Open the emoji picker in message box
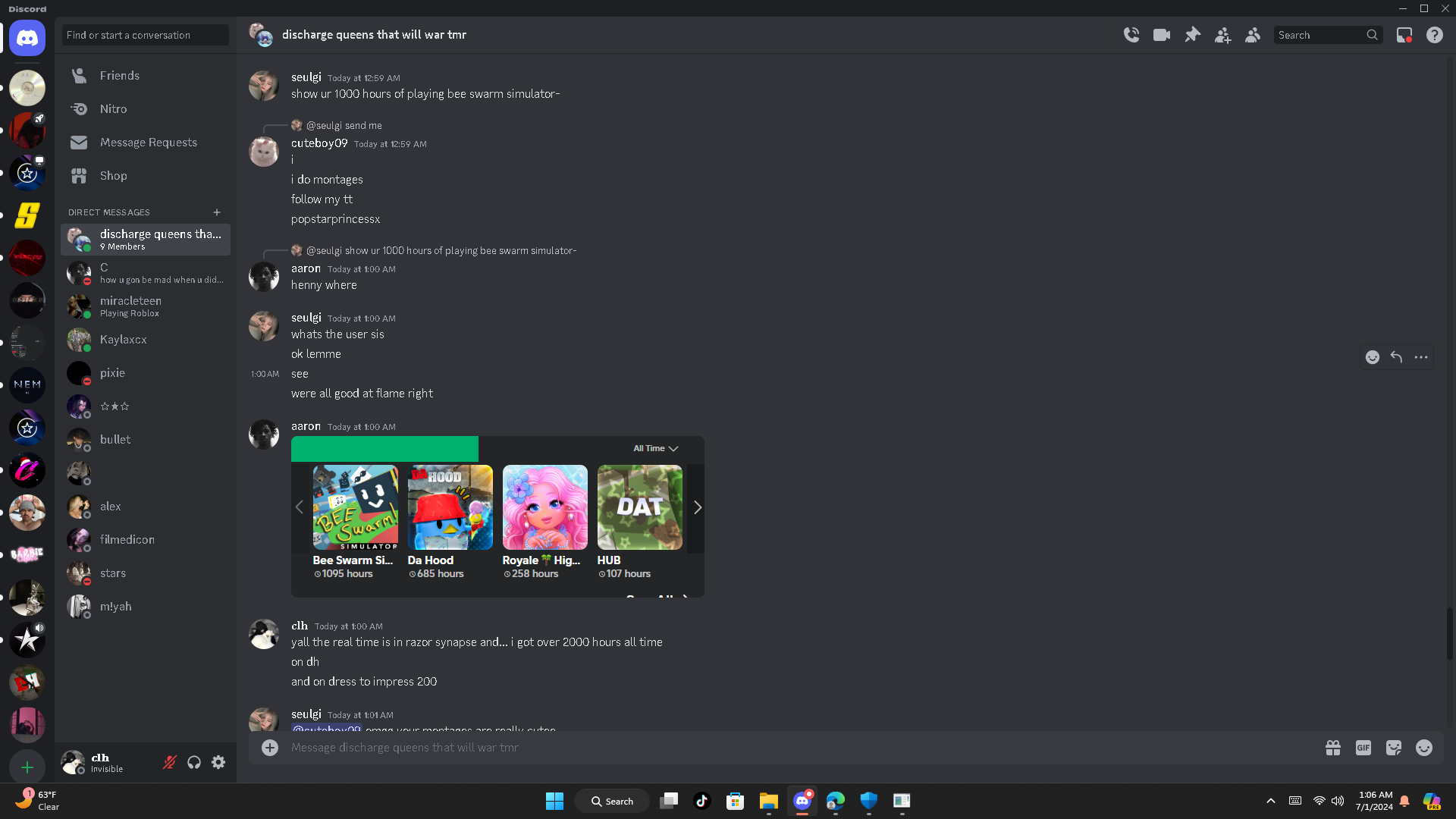This screenshot has height=819, width=1456. tap(1424, 748)
